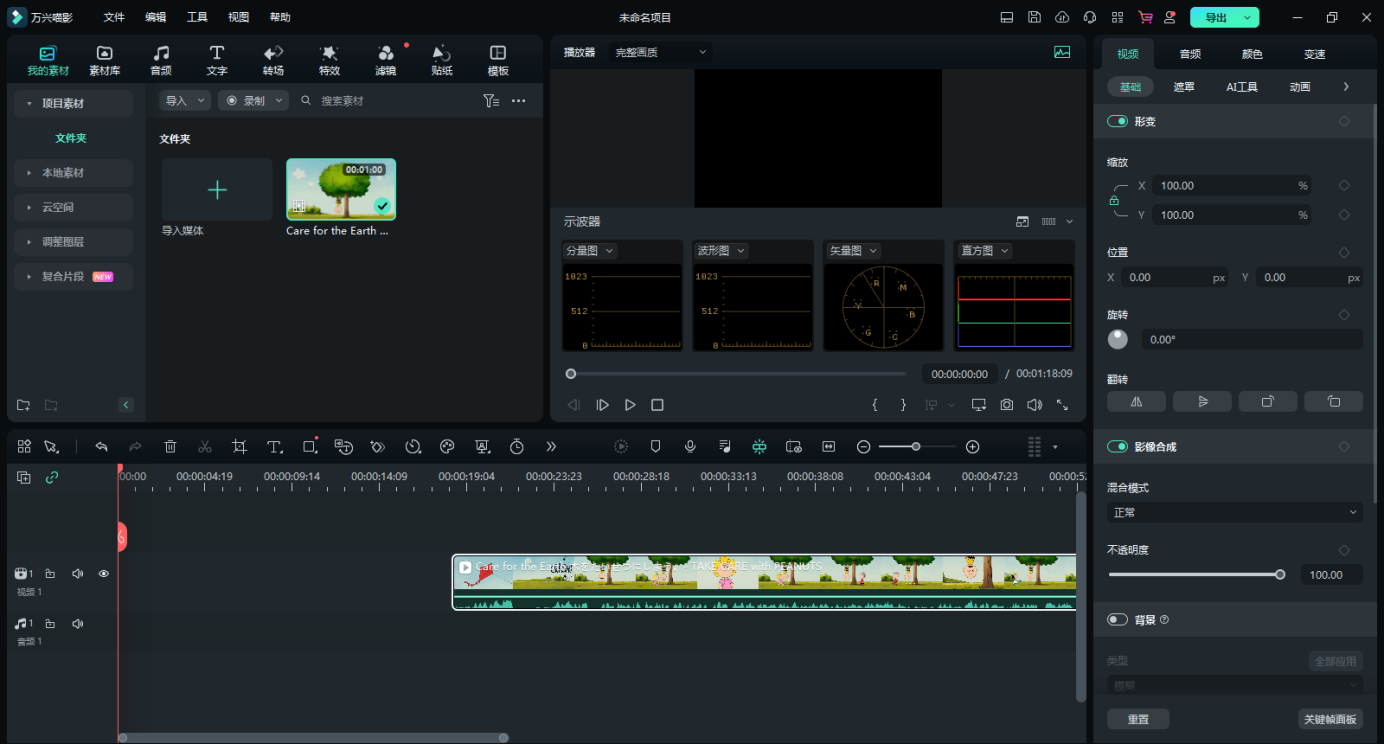
Task: Click the delete trash icon in timeline toolbar
Action: [170, 447]
